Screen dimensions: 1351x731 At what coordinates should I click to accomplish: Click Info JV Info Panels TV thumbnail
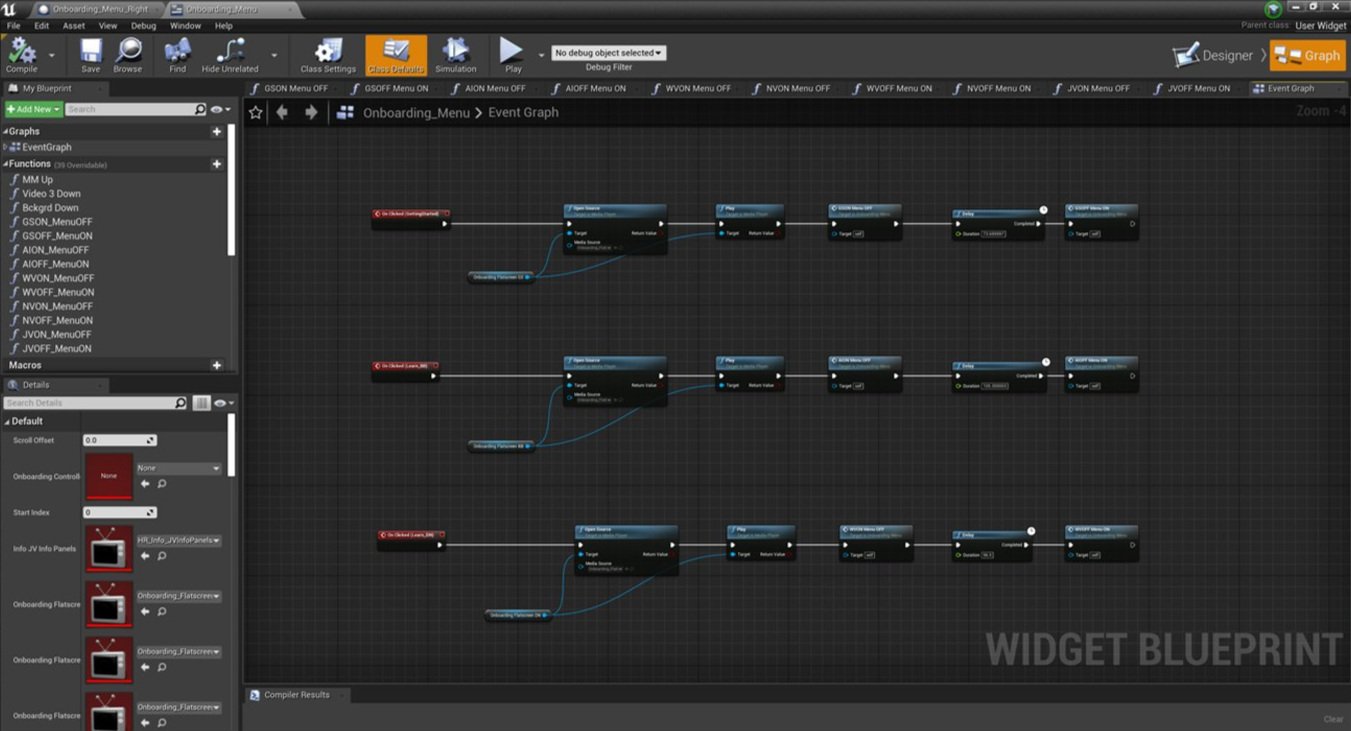(x=108, y=548)
